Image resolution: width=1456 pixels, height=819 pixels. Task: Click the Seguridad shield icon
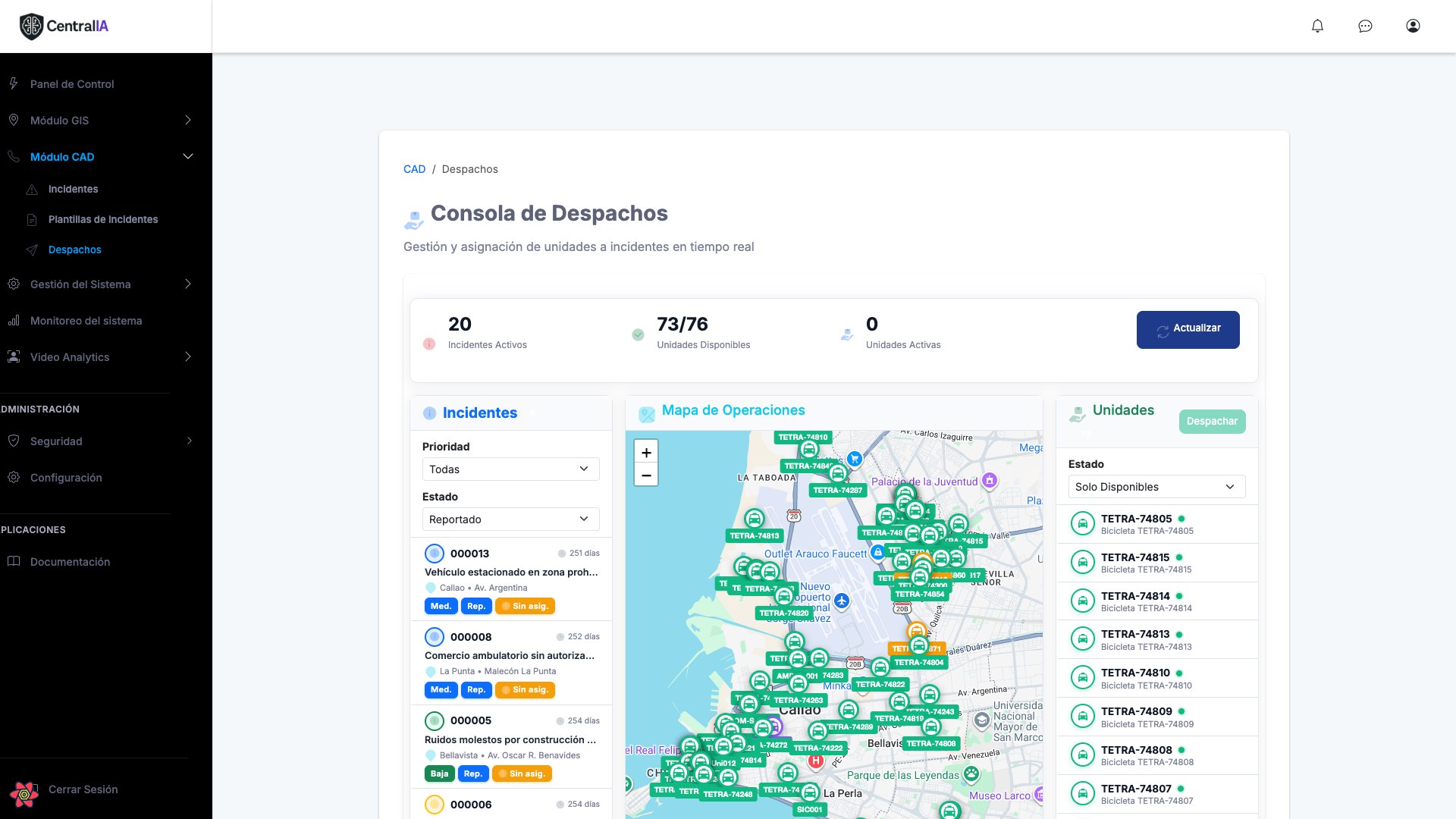[x=14, y=441]
